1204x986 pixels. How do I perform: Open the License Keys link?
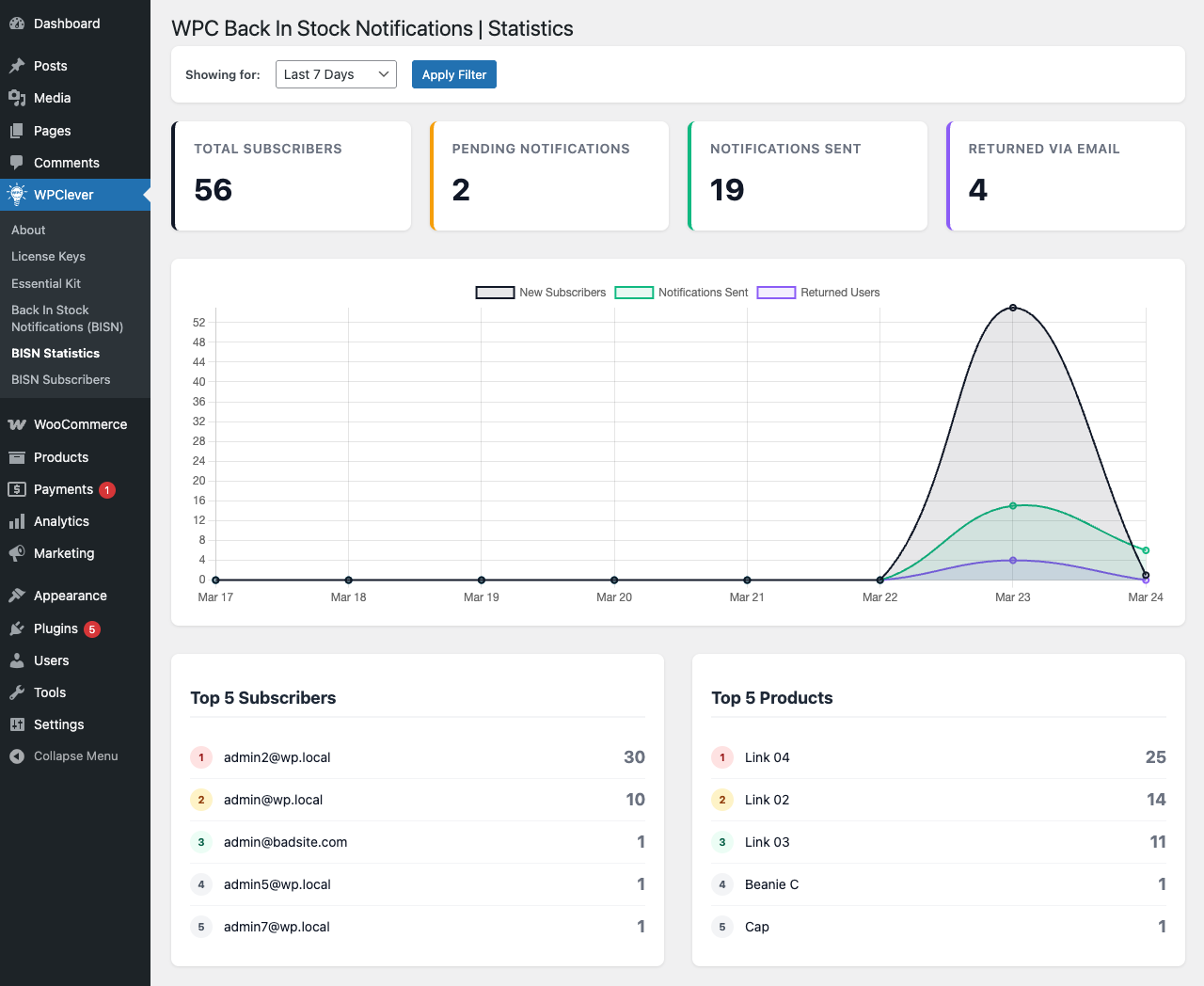coord(48,256)
